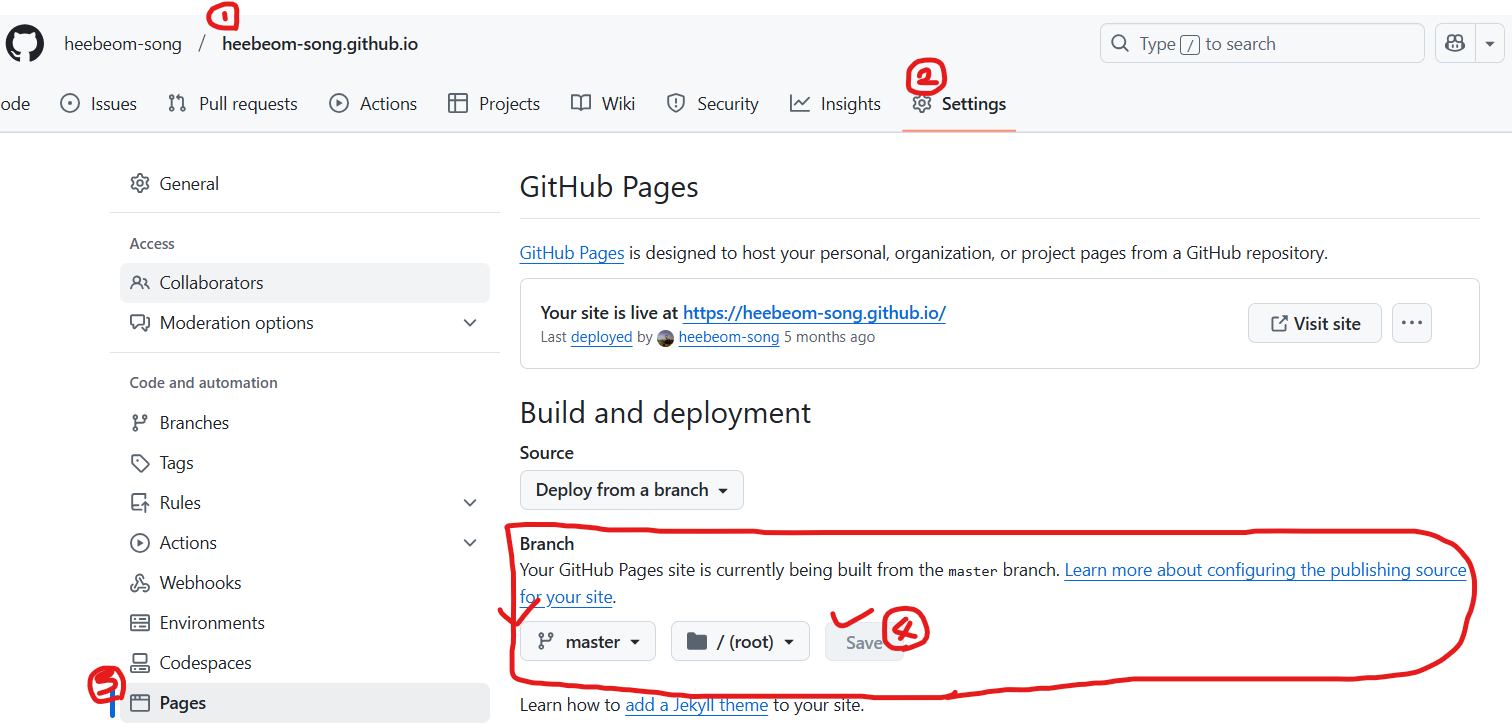
Task: Switch to the Insights tab
Action: [x=835, y=104]
